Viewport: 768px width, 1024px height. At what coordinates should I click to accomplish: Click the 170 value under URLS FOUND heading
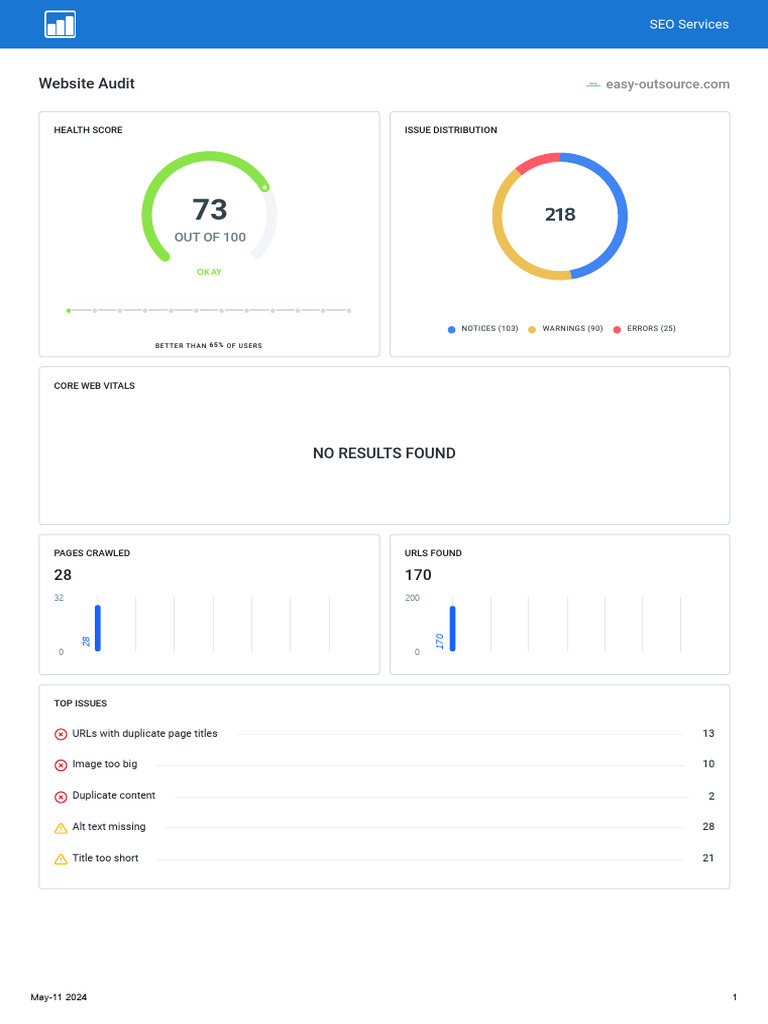418,575
